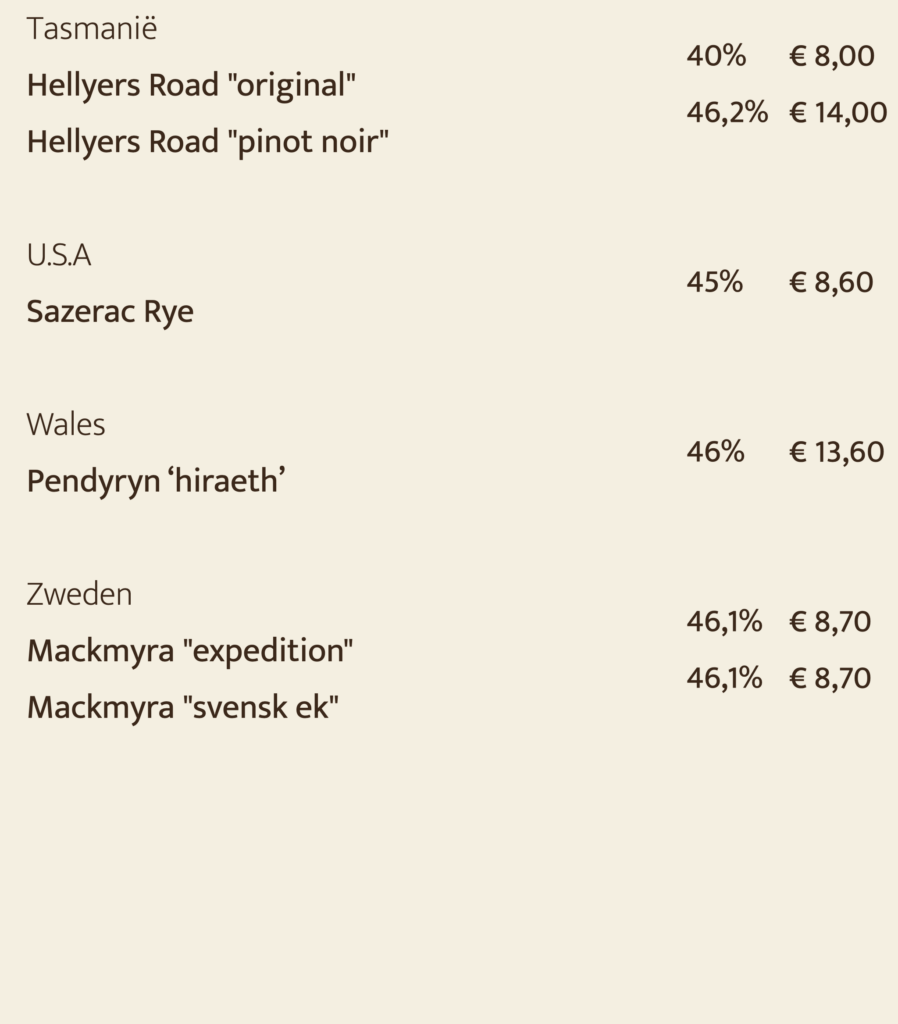Click the 46% alcohol value
Image resolution: width=898 pixels, height=1024 pixels.
click(x=715, y=453)
